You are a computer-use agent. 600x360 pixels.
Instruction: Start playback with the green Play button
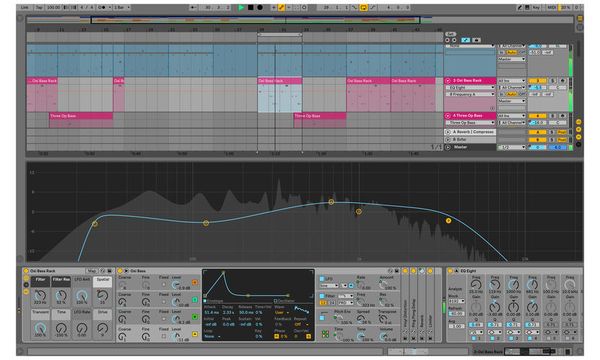pyautogui.click(x=241, y=7)
